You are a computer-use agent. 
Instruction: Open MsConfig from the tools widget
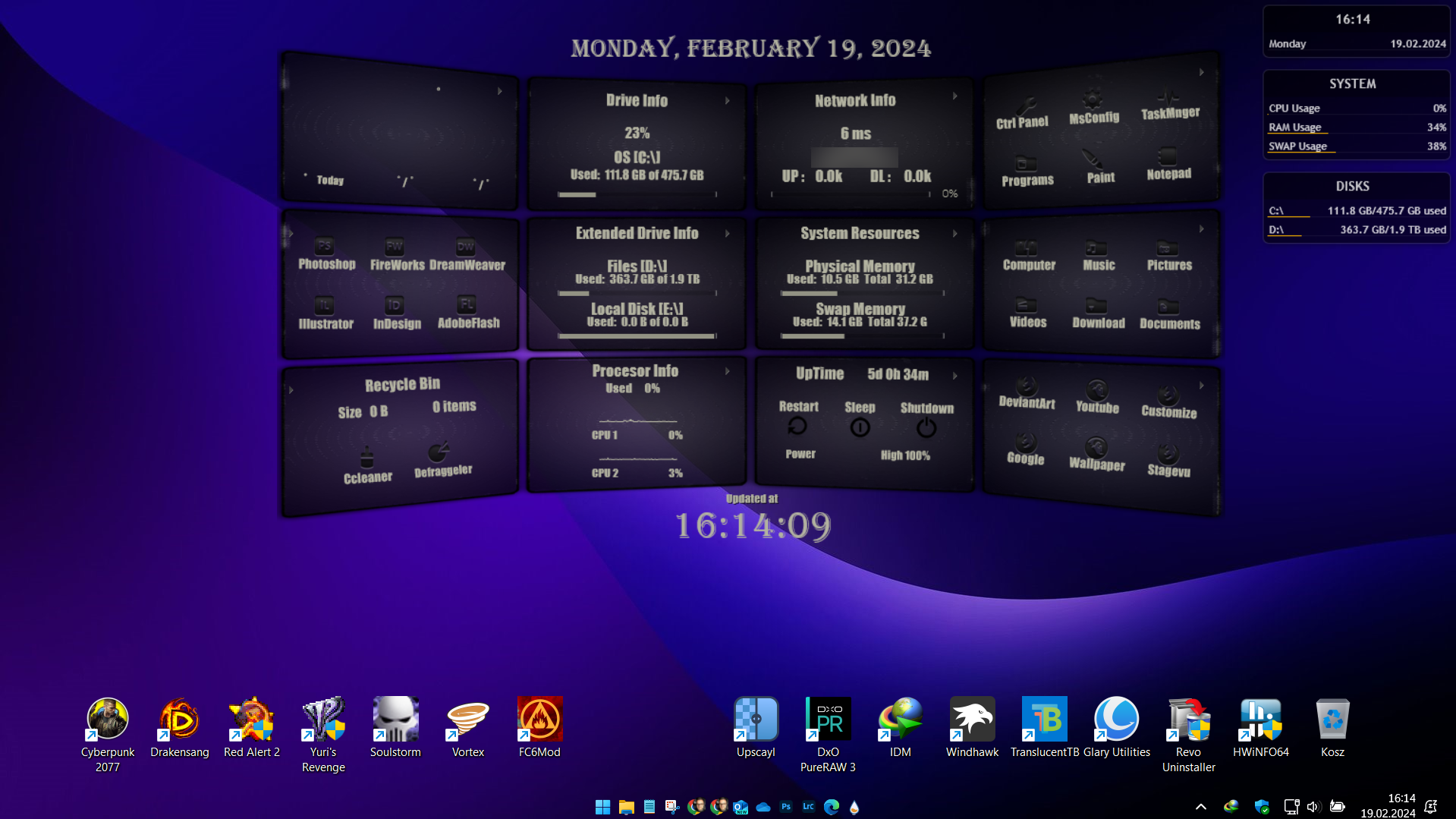(x=1093, y=99)
